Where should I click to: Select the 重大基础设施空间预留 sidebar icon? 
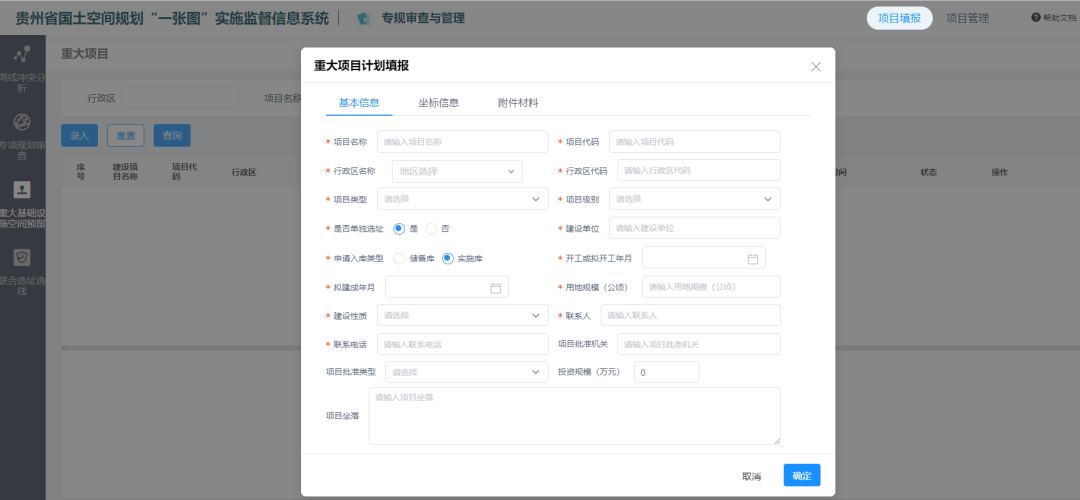[22, 190]
